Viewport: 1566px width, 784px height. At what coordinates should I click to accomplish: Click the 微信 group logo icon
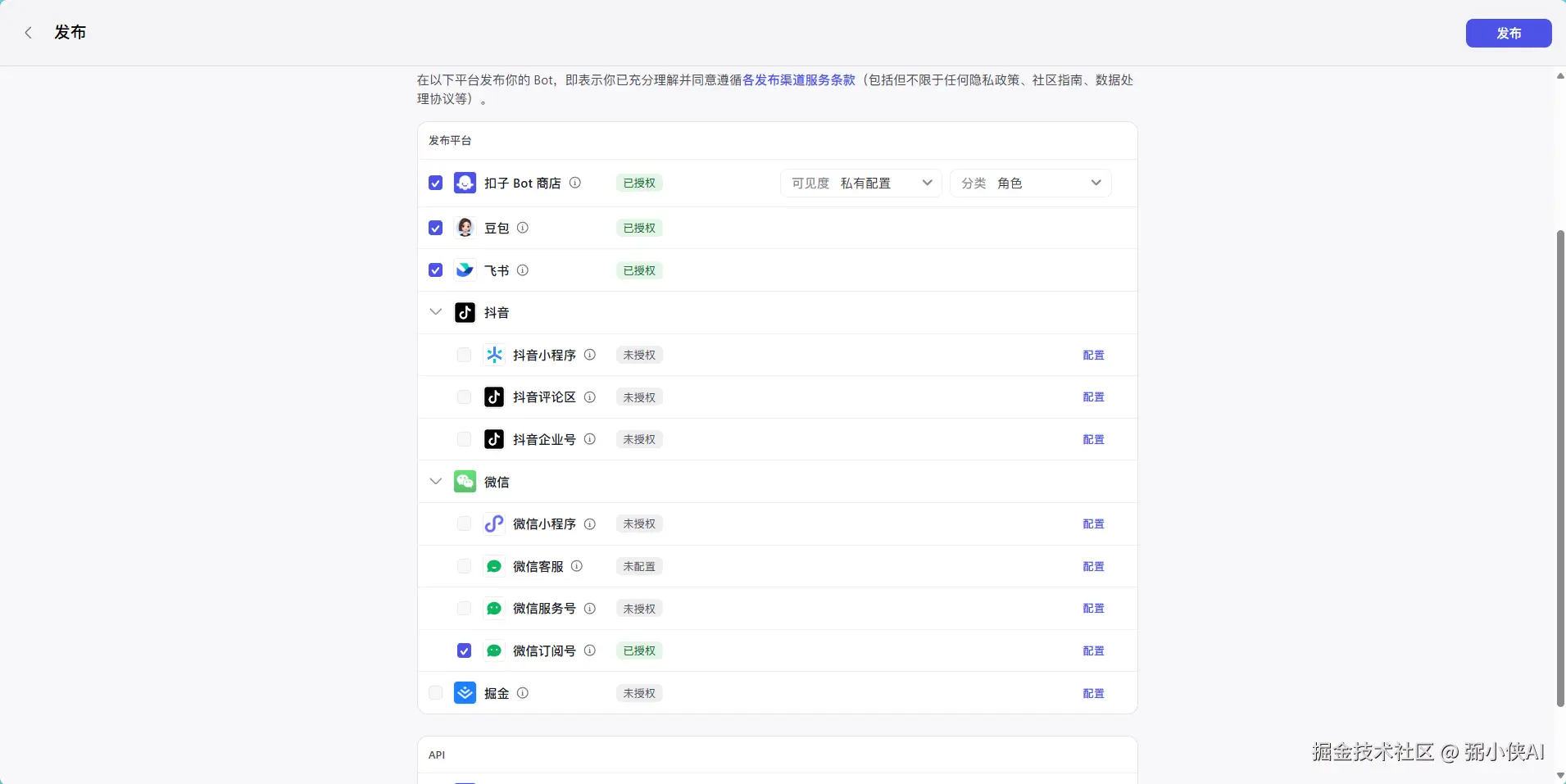(465, 482)
